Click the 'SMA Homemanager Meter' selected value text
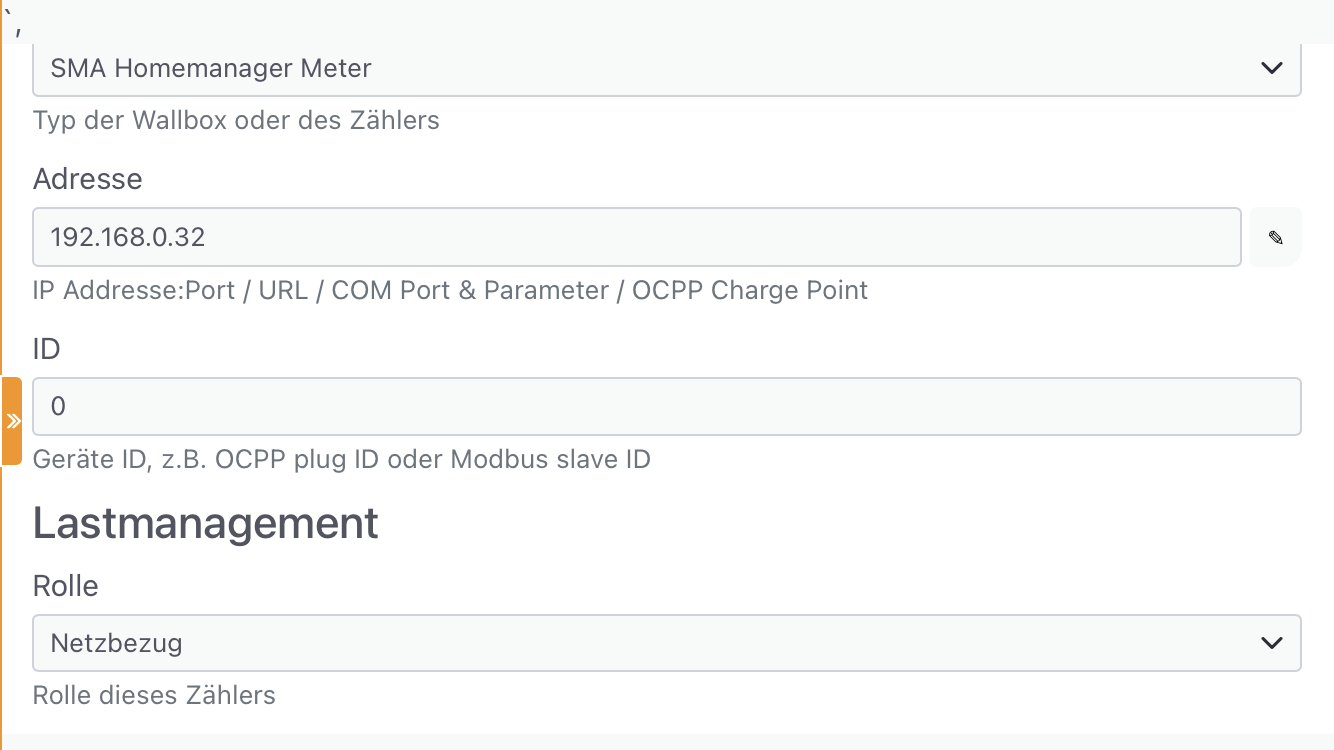The width and height of the screenshot is (1334, 750). (211, 68)
